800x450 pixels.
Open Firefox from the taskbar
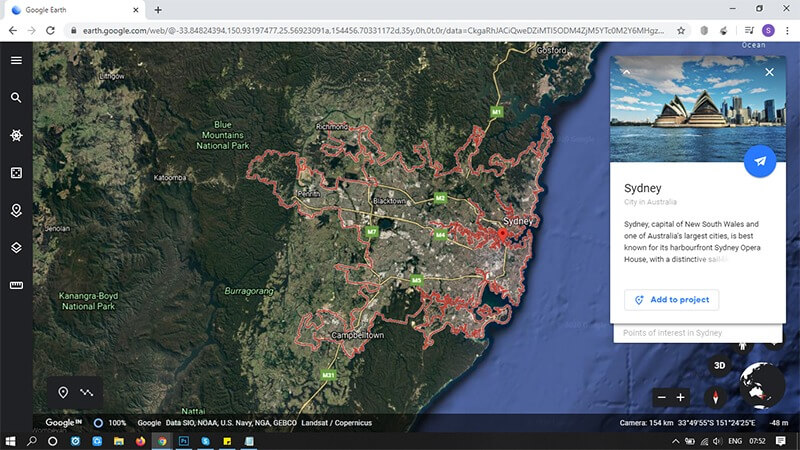click(140, 441)
